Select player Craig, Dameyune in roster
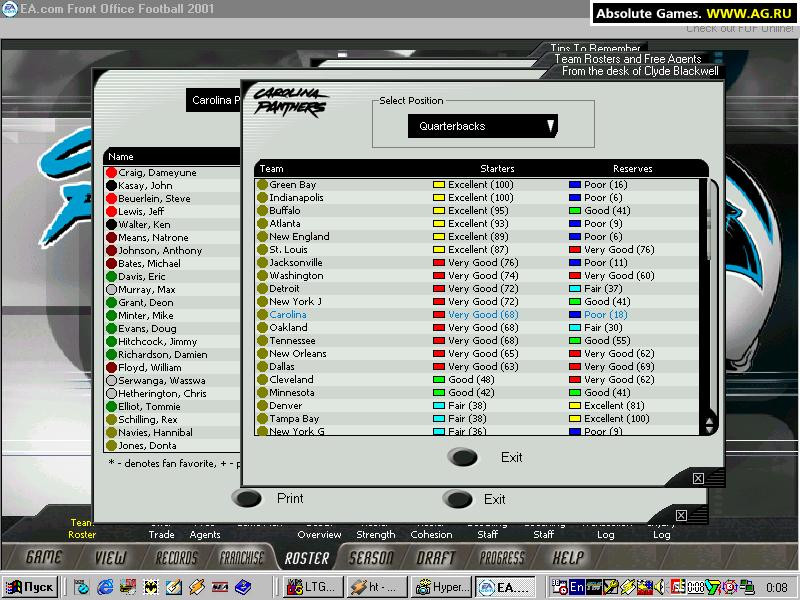The height and width of the screenshot is (600, 800). [x=157, y=172]
